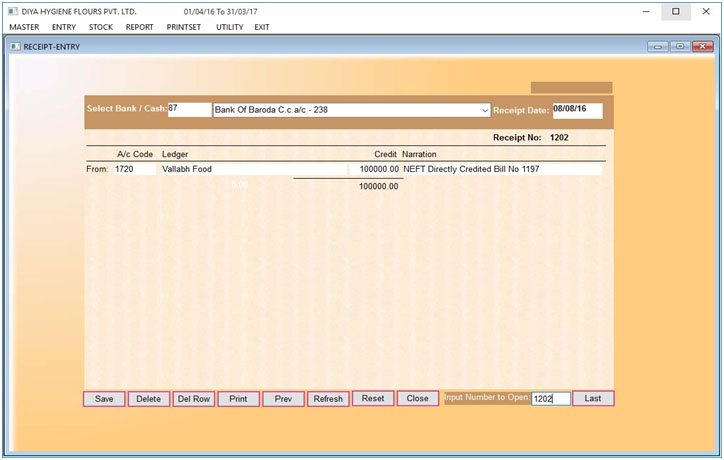The width and height of the screenshot is (724, 460).
Task: Open the STOCK menu
Action: pos(101,27)
